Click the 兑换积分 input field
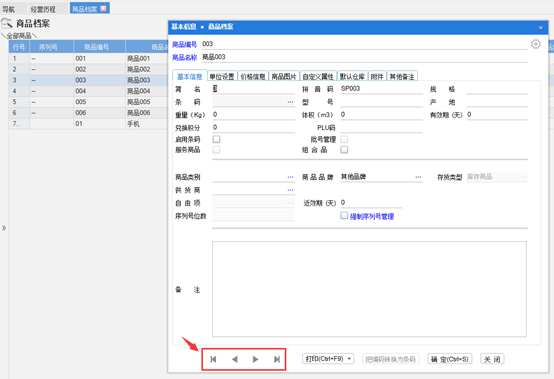554x379 pixels. click(x=253, y=128)
